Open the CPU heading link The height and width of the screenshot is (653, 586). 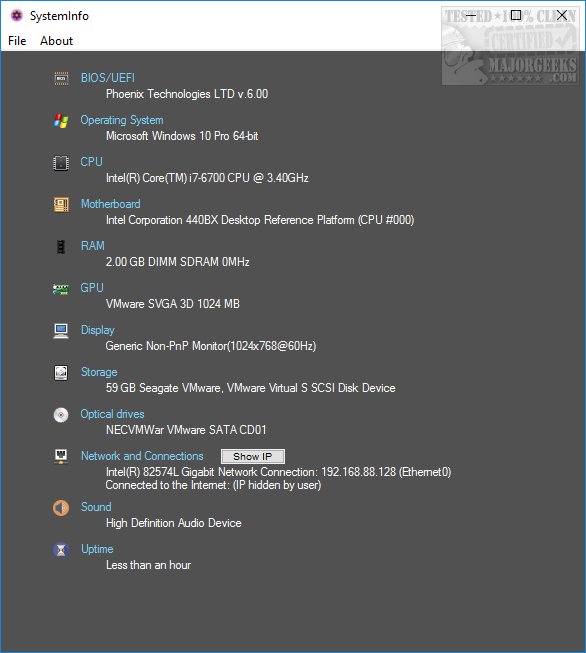[91, 162]
